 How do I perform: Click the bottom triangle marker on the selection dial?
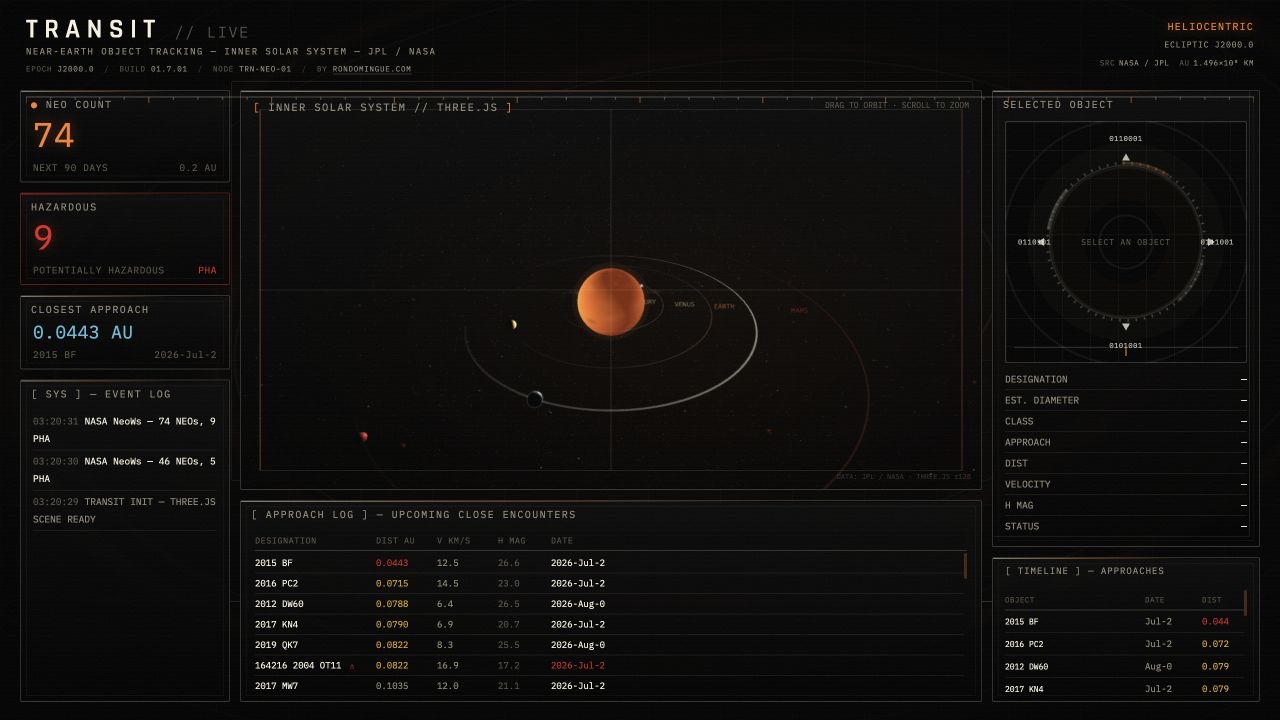click(1126, 326)
